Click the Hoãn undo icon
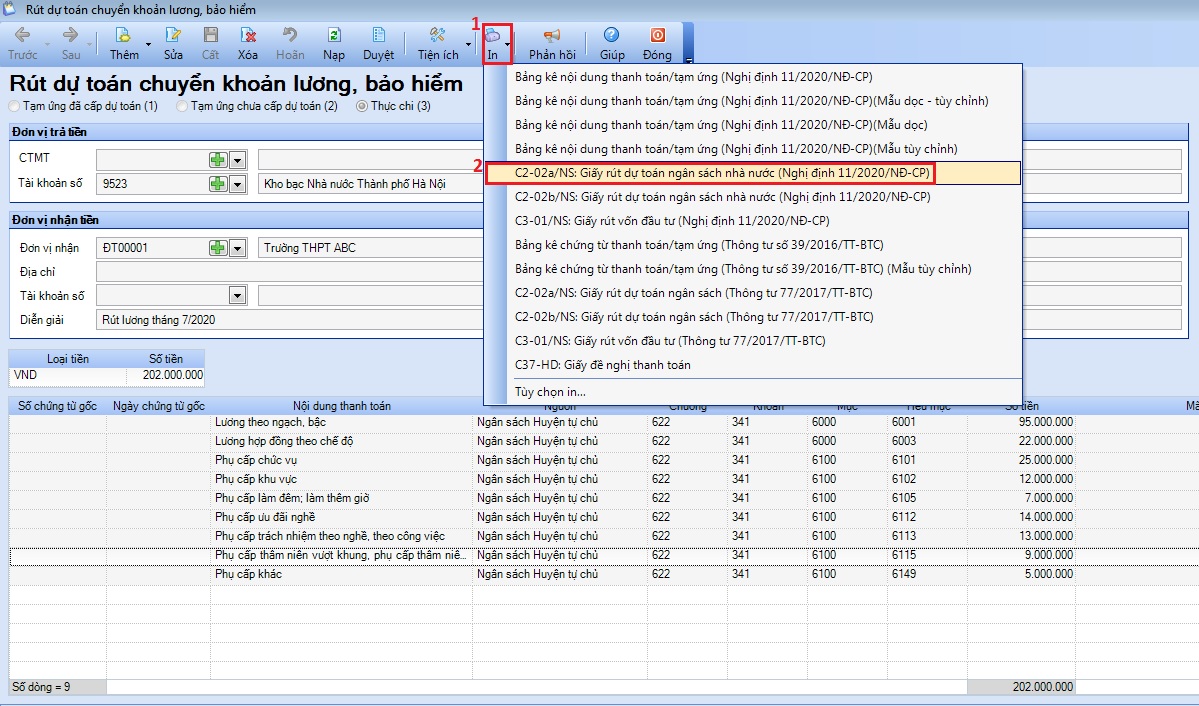 coord(290,34)
